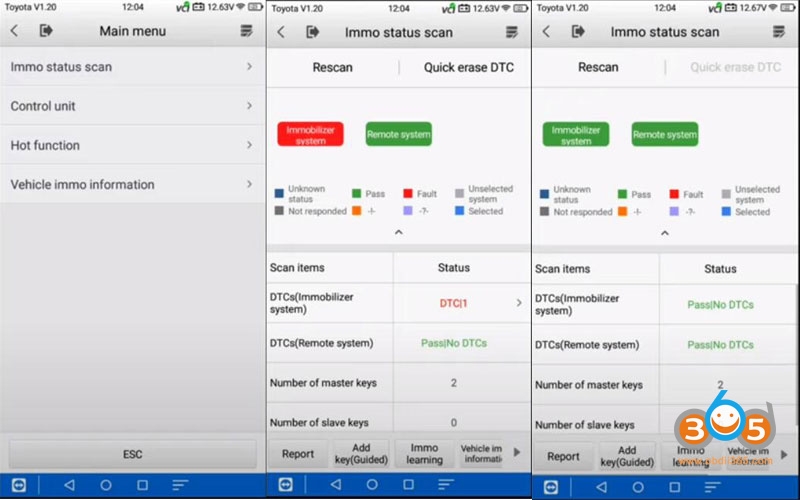This screenshot has height=500, width=800.
Task: Open the list menu icon on Main menu header
Action: point(246,31)
